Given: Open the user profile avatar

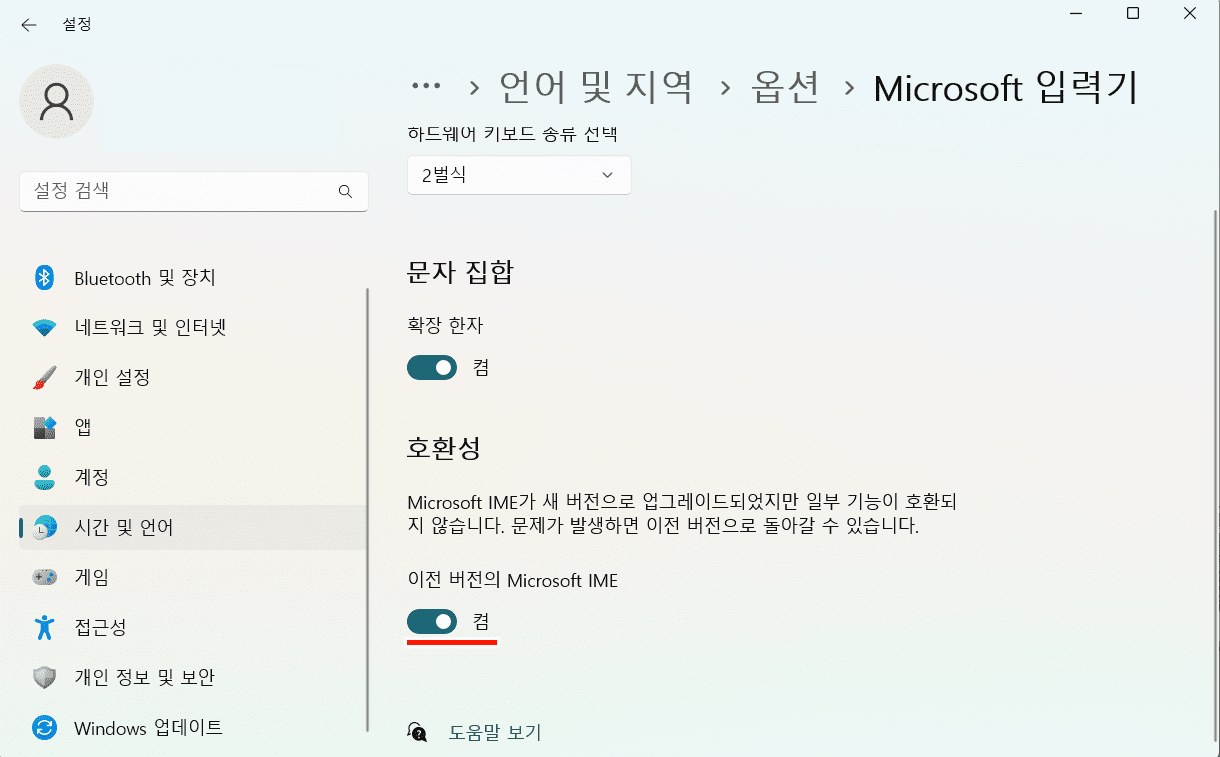Looking at the screenshot, I should coord(57,101).
